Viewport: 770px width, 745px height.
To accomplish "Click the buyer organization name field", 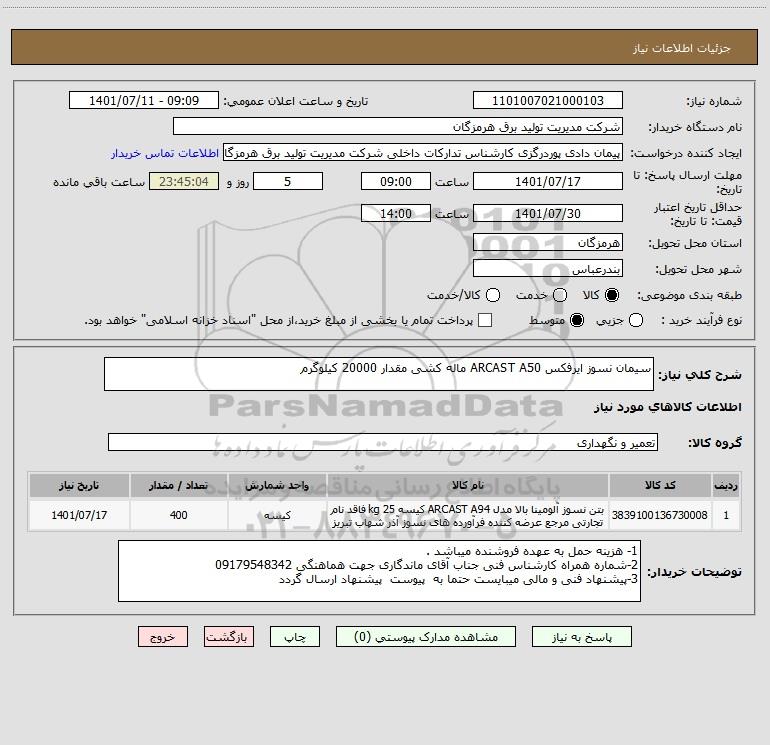I will (x=398, y=127).
